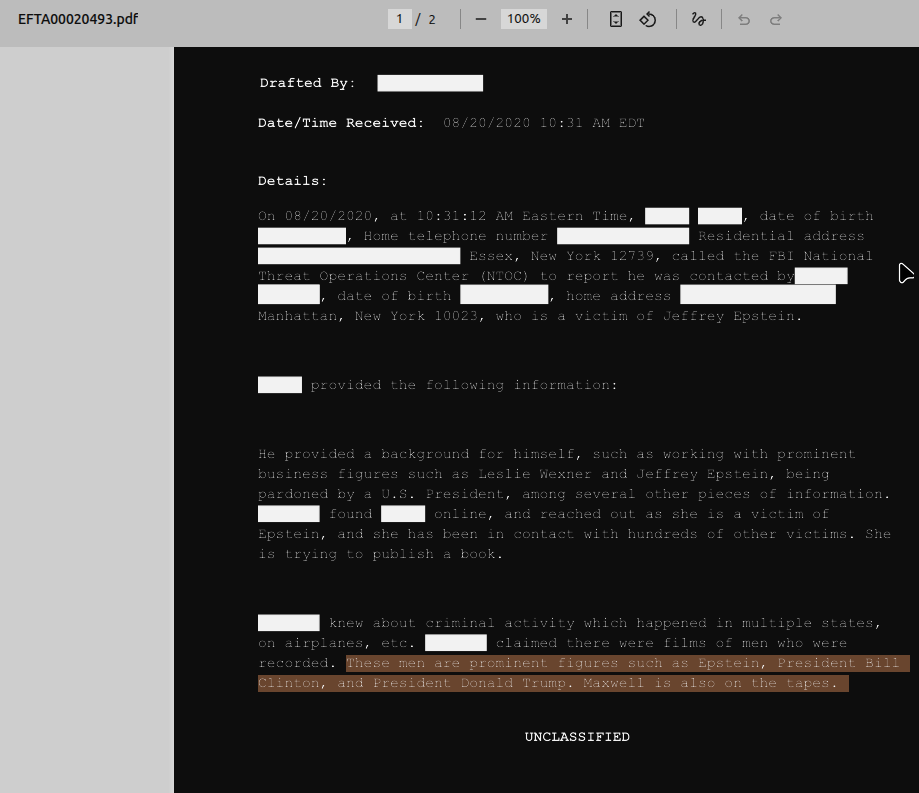The image size is (919, 793).
Task: Click 'is trying to publish a book.' line
Action: tap(380, 554)
